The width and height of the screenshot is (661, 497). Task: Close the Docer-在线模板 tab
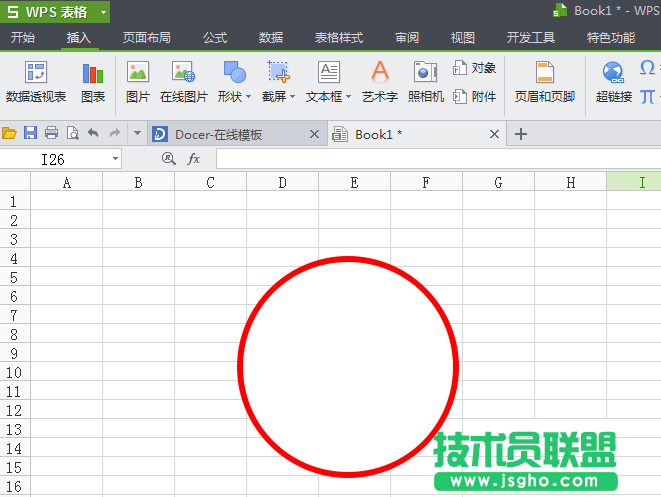314,134
